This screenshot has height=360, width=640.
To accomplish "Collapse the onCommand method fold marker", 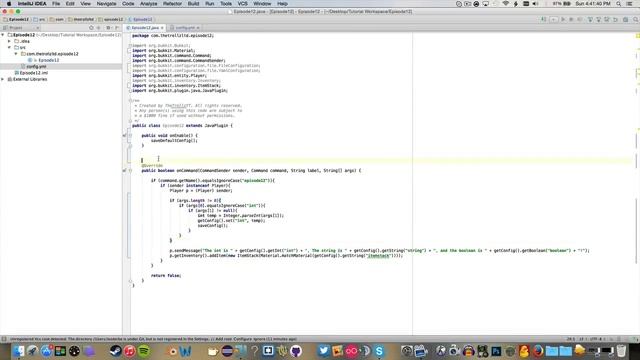I will pos(130,171).
